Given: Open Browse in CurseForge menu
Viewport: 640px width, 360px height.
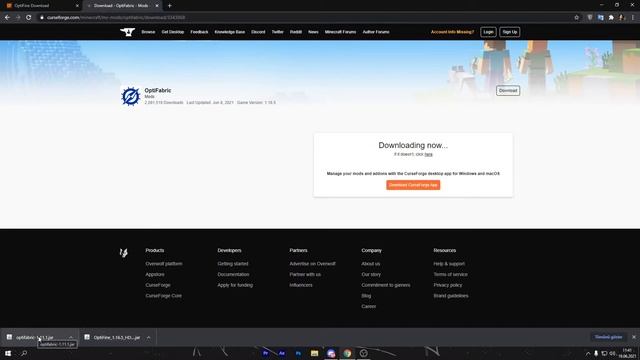Looking at the screenshot, I should 148,32.
